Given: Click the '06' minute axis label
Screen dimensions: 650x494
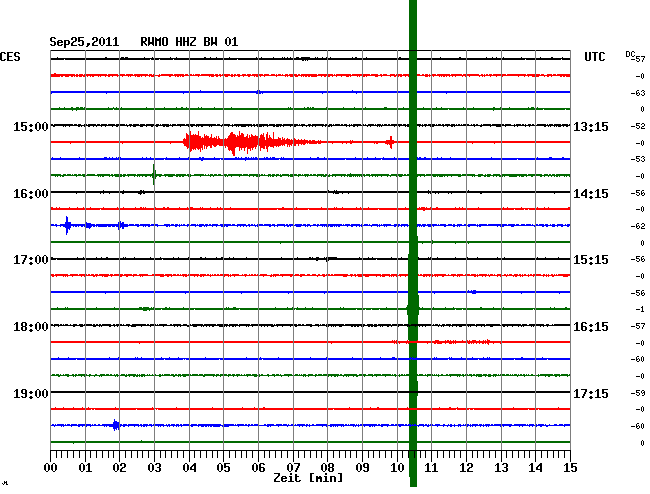Looking at the screenshot, I should (x=258, y=468).
